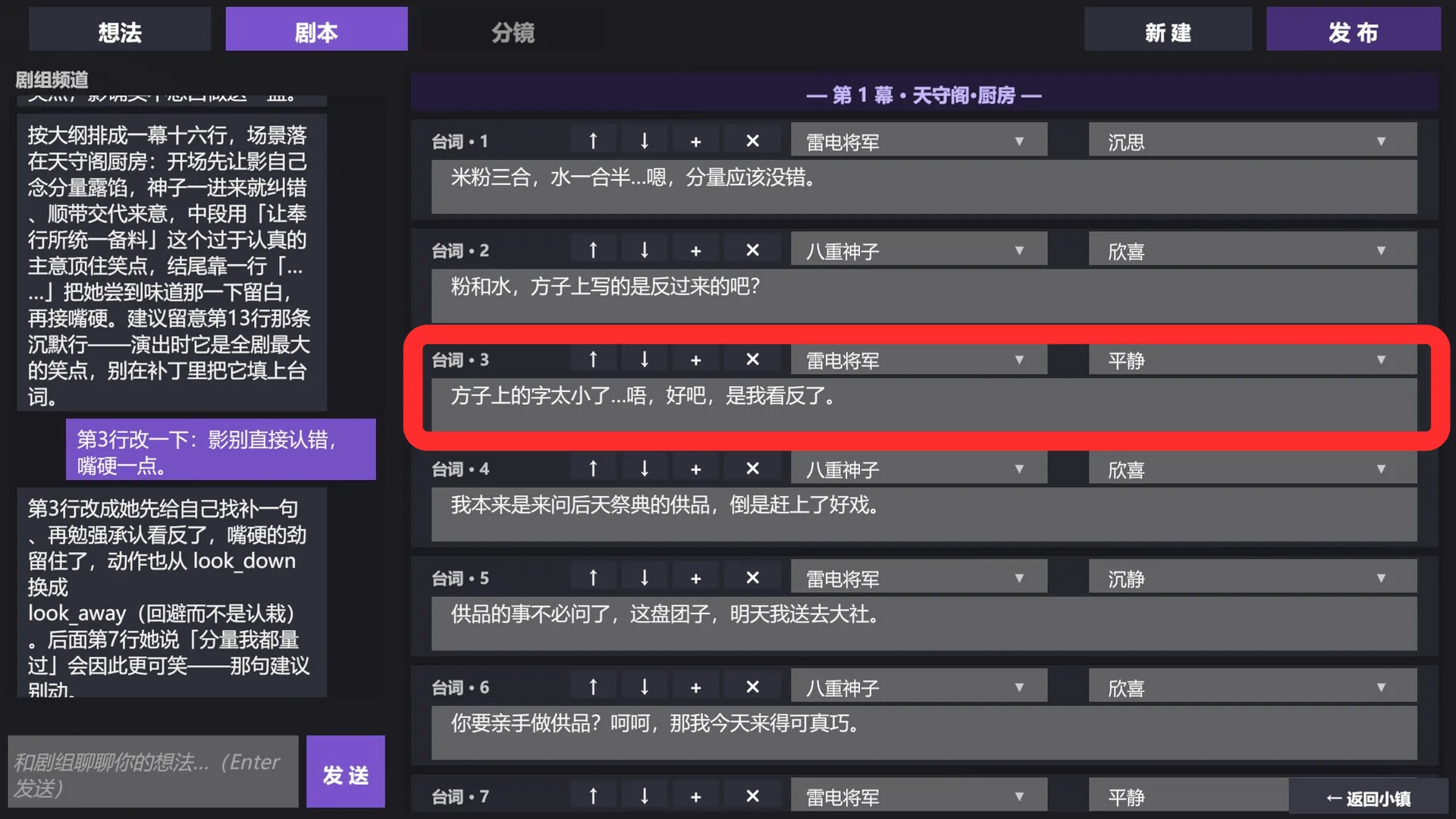Switch to the 想法 tab
The height and width of the screenshot is (819, 1456).
pyautogui.click(x=120, y=30)
